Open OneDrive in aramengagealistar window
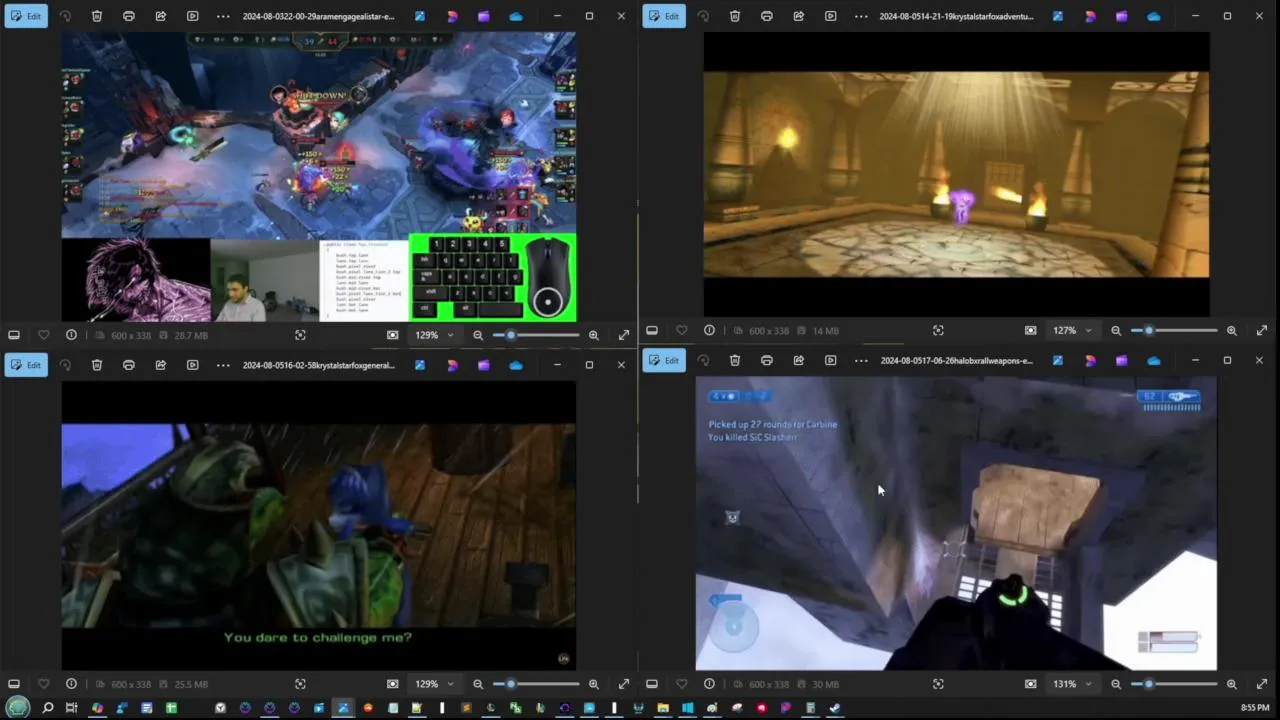This screenshot has width=1280, height=720. (516, 16)
